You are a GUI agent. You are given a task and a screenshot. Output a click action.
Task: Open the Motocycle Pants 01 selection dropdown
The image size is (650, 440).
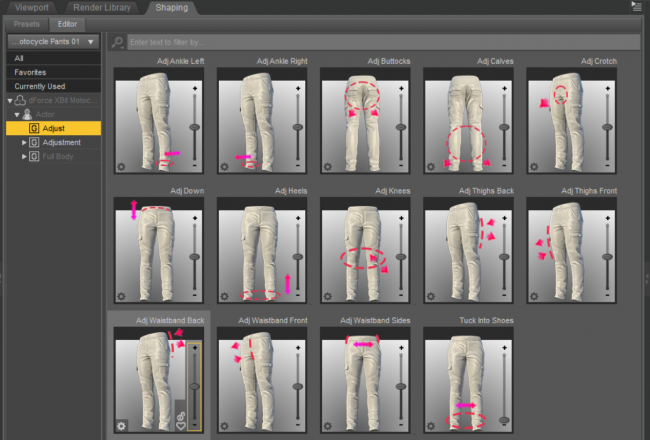52,42
